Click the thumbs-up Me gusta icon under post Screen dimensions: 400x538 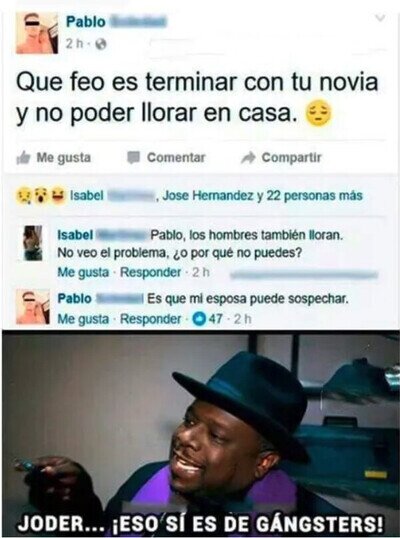[x=23, y=158]
